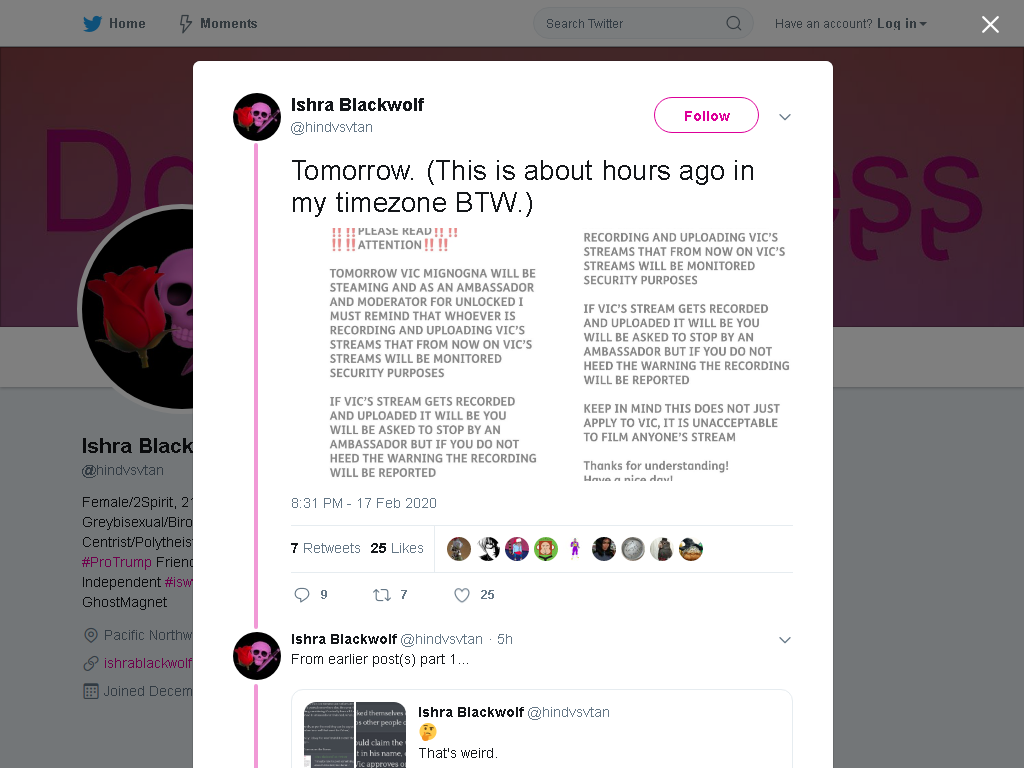
Task: Open quoted tweet saying That's weird
Action: pos(541,729)
